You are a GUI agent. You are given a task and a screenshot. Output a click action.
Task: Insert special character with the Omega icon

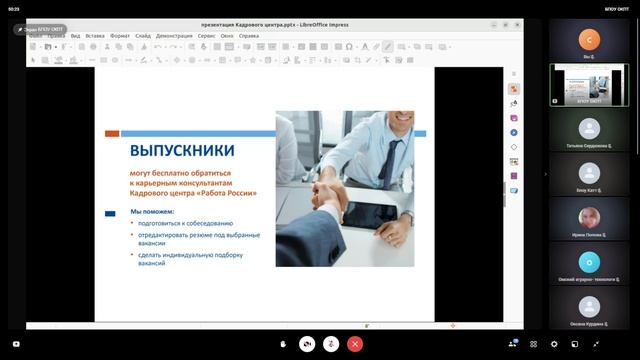349,47
